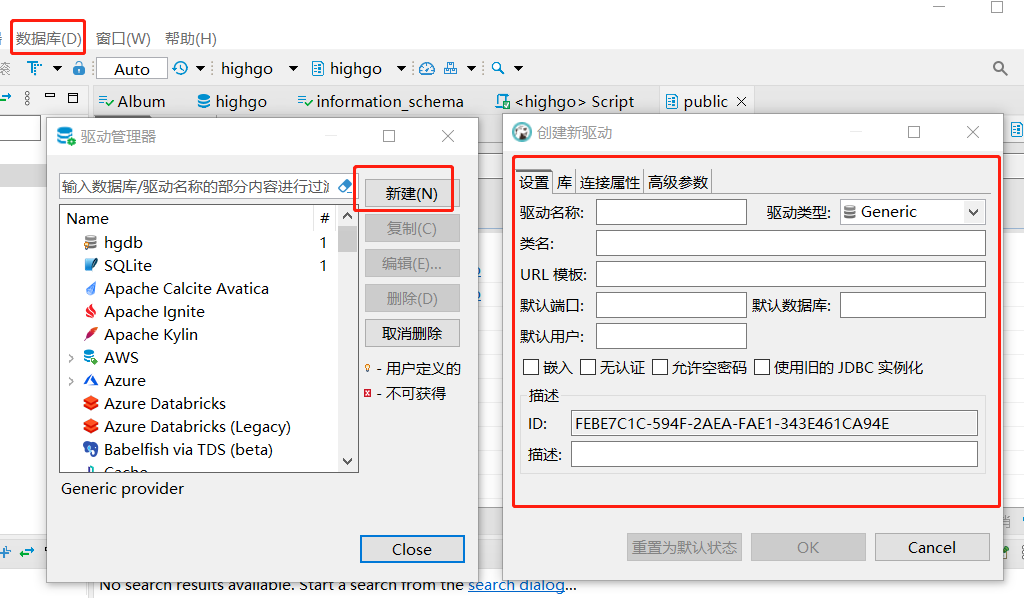Click the 驱动名称 input field

[x=671, y=212]
